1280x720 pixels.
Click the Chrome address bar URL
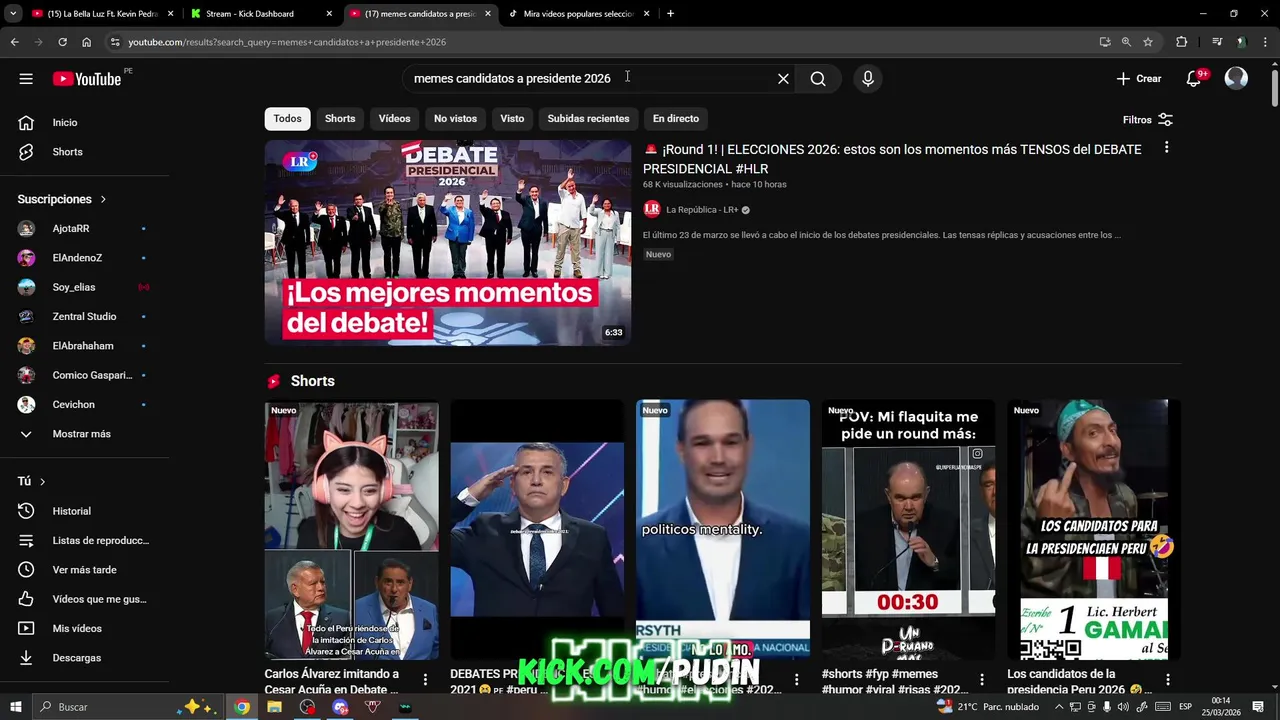tap(287, 42)
